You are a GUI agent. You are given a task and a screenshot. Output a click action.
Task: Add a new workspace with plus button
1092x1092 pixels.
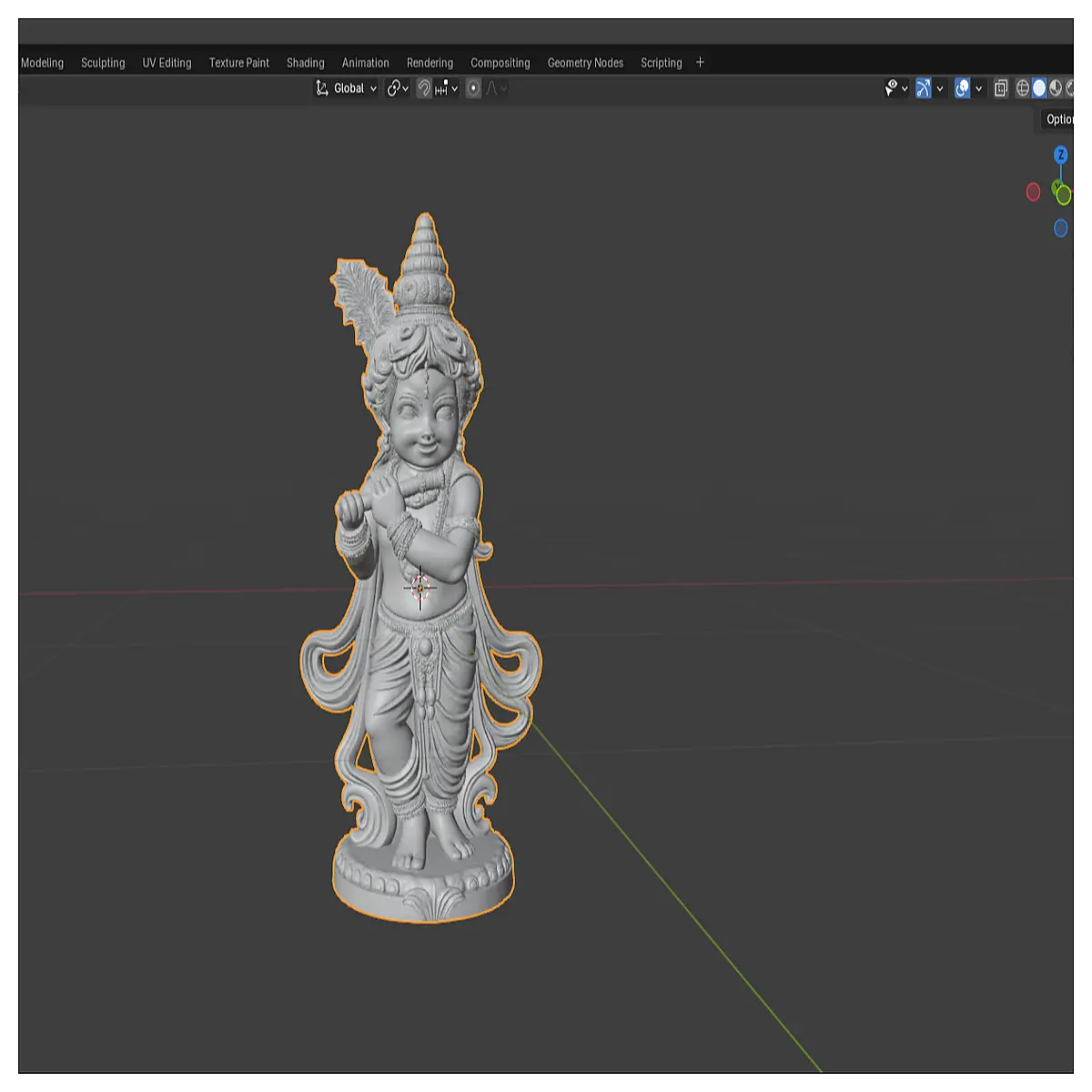tap(700, 63)
